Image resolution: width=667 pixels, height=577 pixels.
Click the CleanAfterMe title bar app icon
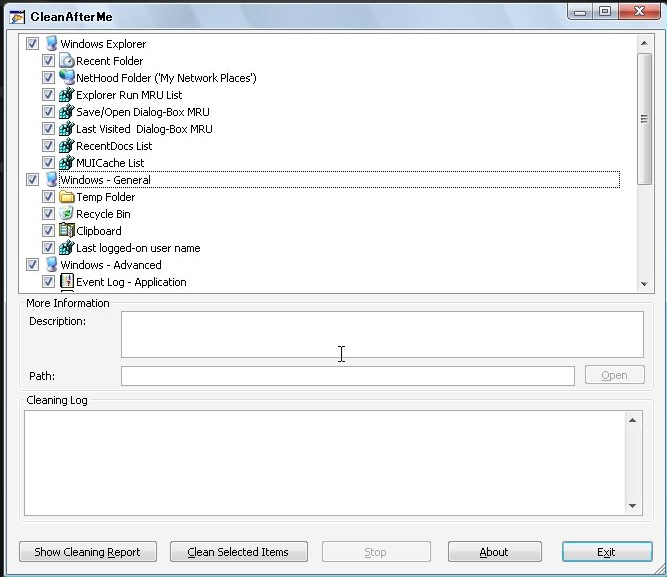[17, 17]
